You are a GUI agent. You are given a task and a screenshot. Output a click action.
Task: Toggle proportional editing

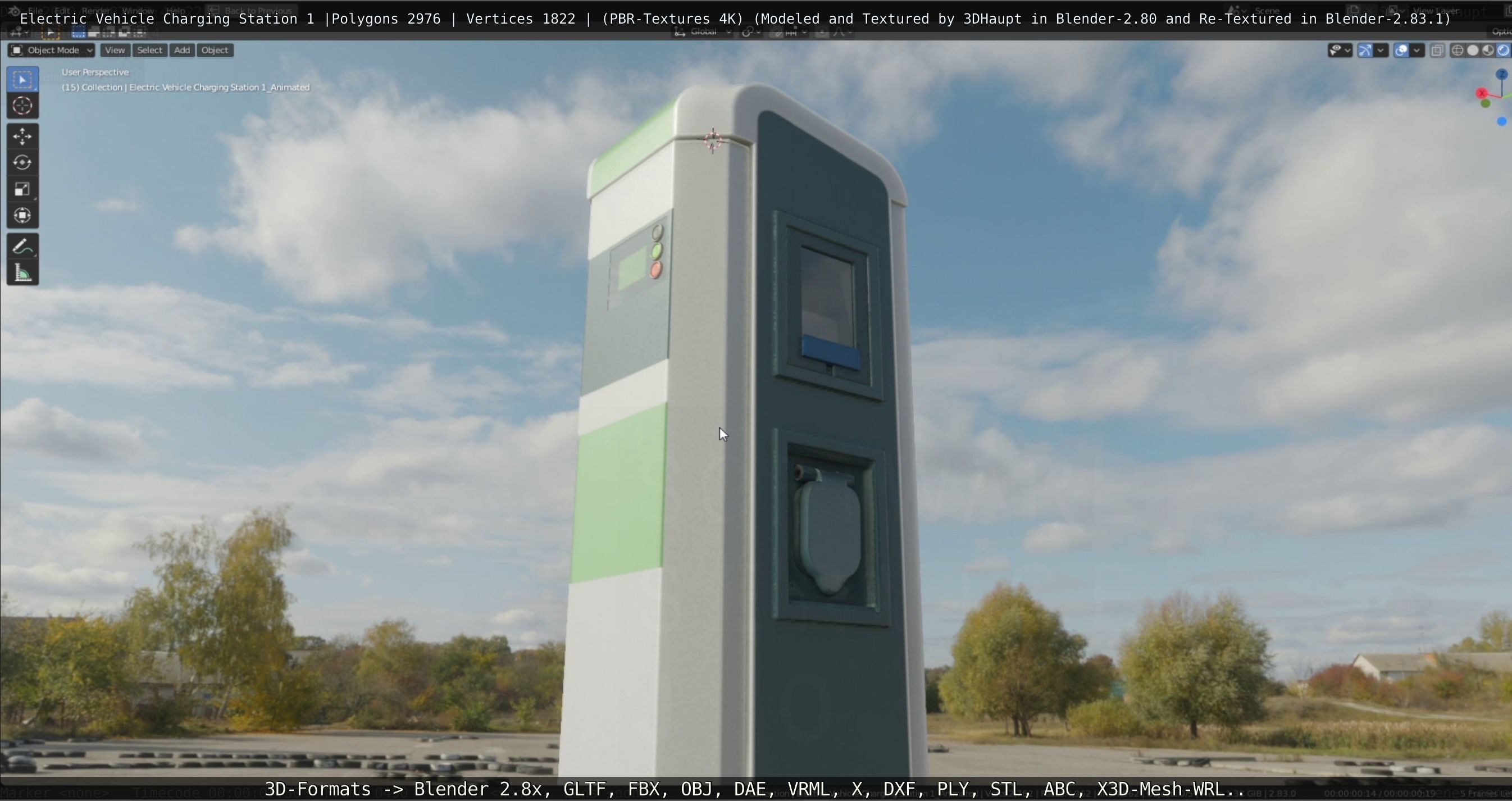821,31
